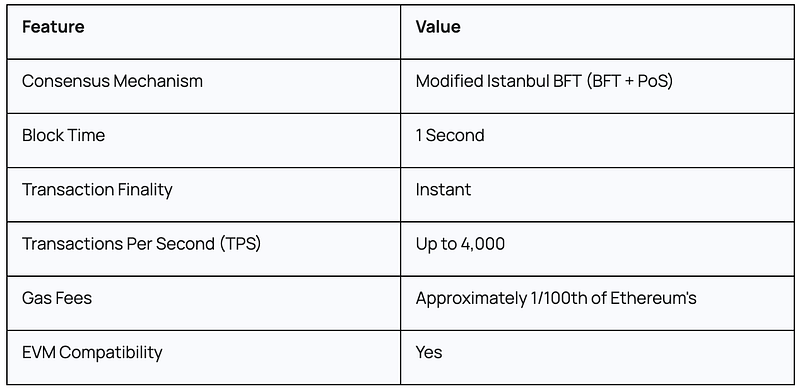The width and height of the screenshot is (800, 392).
Task: Click the word Istanbul in table
Action: point(520,81)
